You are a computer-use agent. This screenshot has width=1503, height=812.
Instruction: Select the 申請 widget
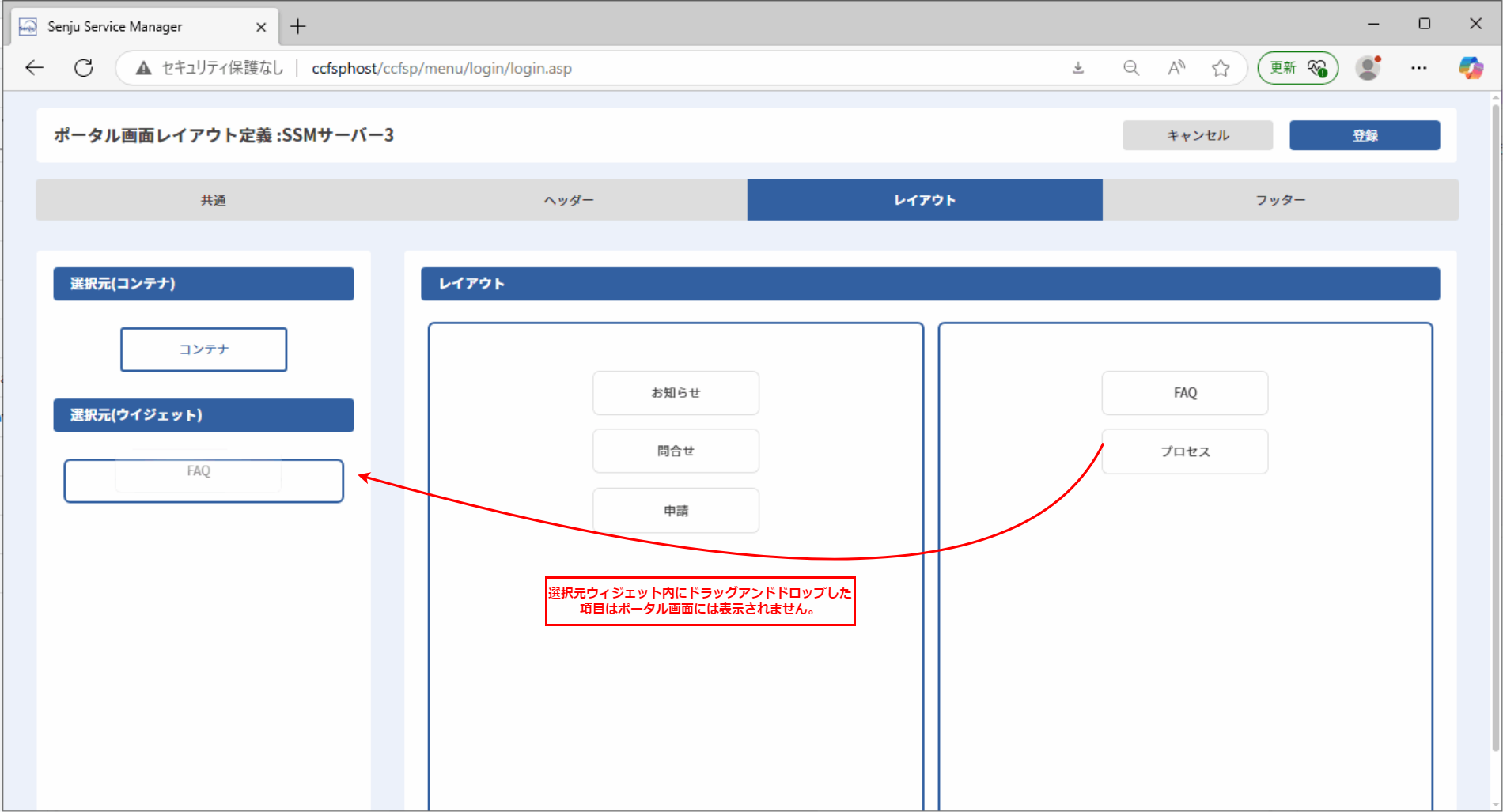(x=676, y=511)
